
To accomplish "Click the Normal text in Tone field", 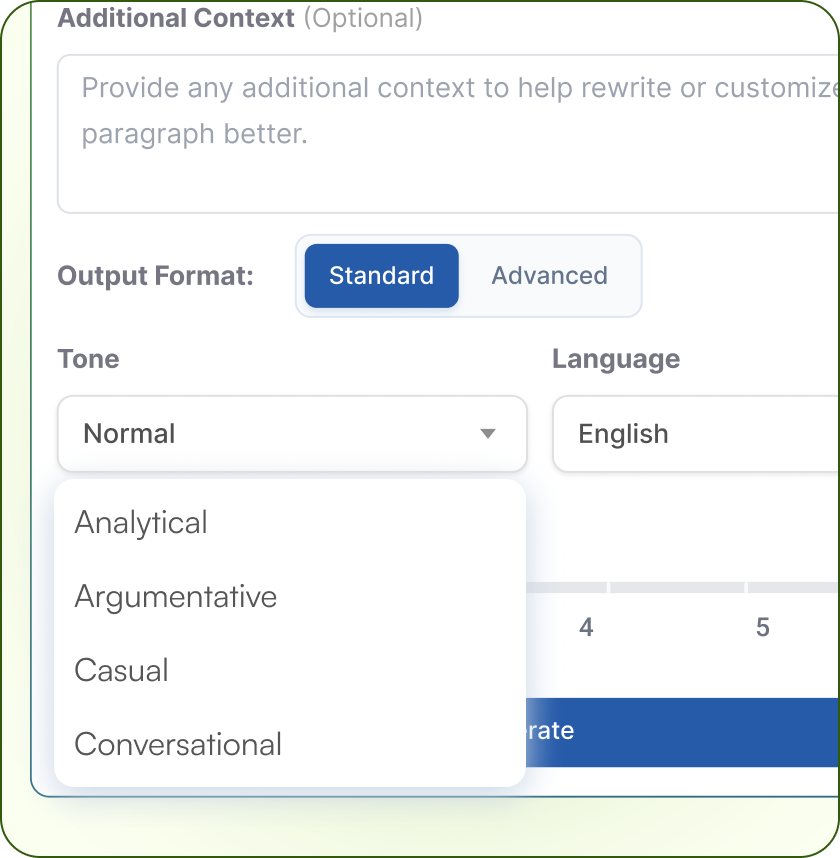I will 130,434.
